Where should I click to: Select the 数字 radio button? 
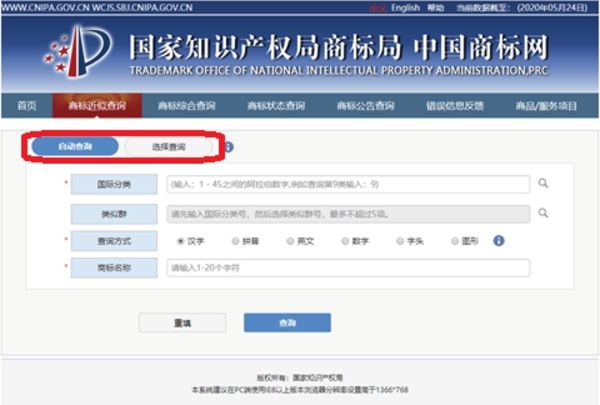click(x=345, y=241)
